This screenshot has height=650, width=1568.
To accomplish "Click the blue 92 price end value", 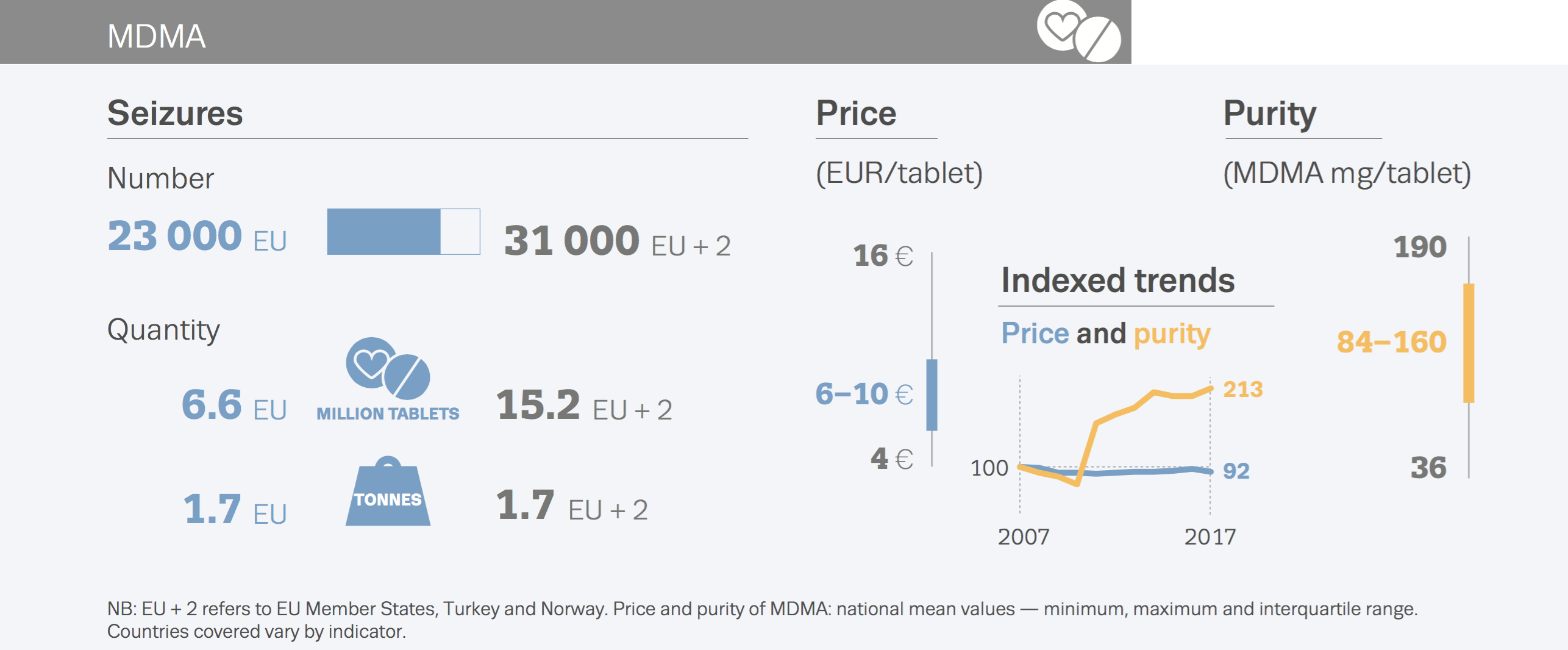I will [x=1236, y=471].
